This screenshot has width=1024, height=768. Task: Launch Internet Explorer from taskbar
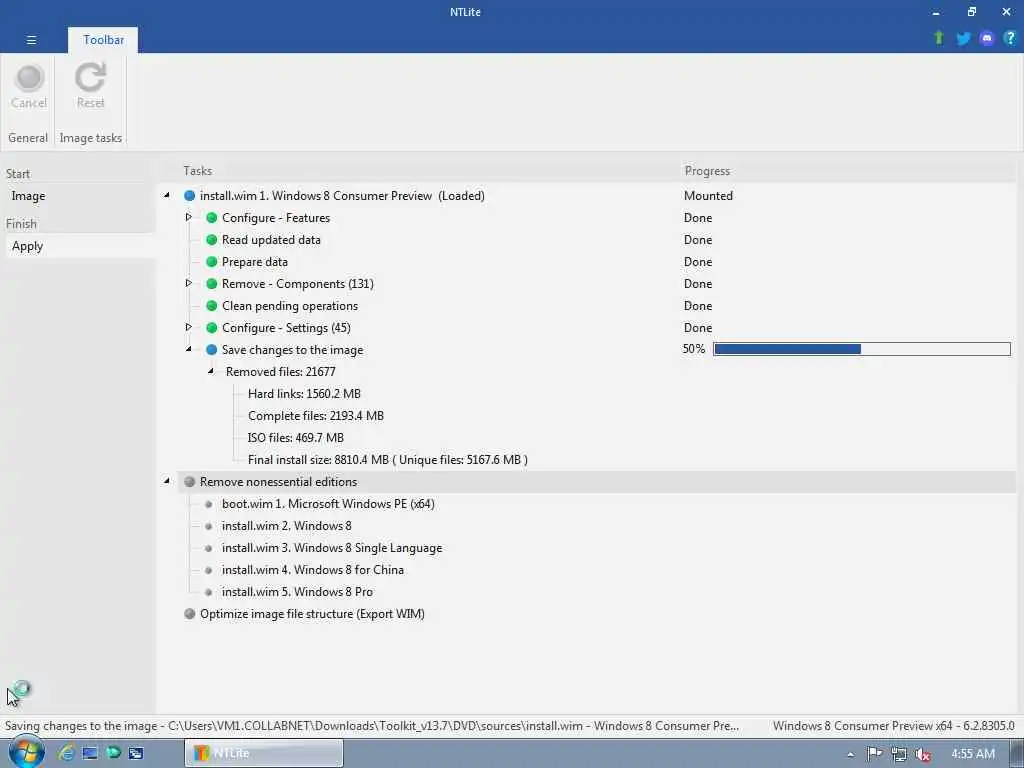[66, 753]
